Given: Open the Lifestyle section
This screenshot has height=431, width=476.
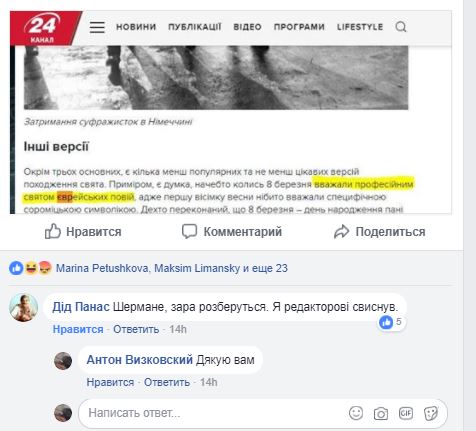Looking at the screenshot, I should pos(360,27).
